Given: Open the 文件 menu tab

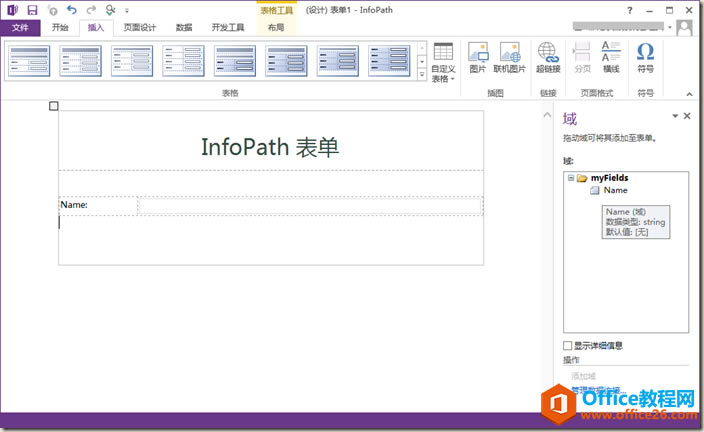Looking at the screenshot, I should point(20,28).
